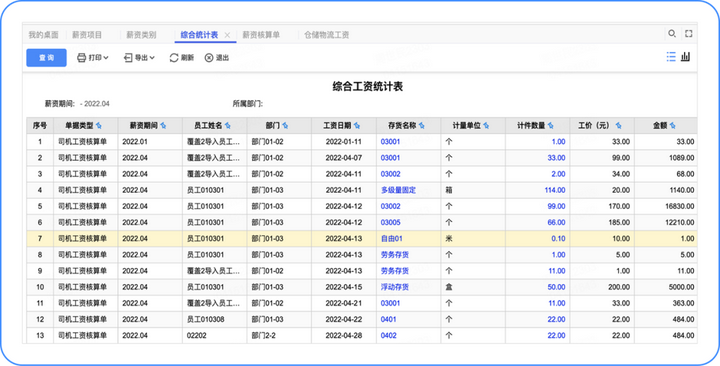Switch to the 仓储物流工资 tab

[326, 35]
